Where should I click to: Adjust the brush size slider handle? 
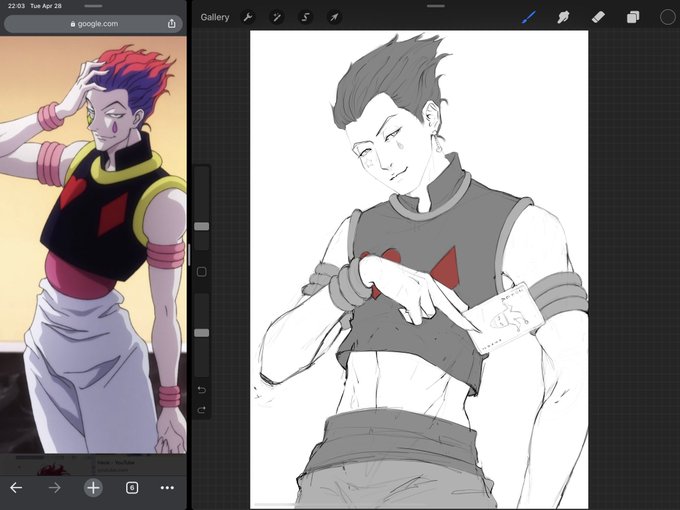tap(202, 226)
